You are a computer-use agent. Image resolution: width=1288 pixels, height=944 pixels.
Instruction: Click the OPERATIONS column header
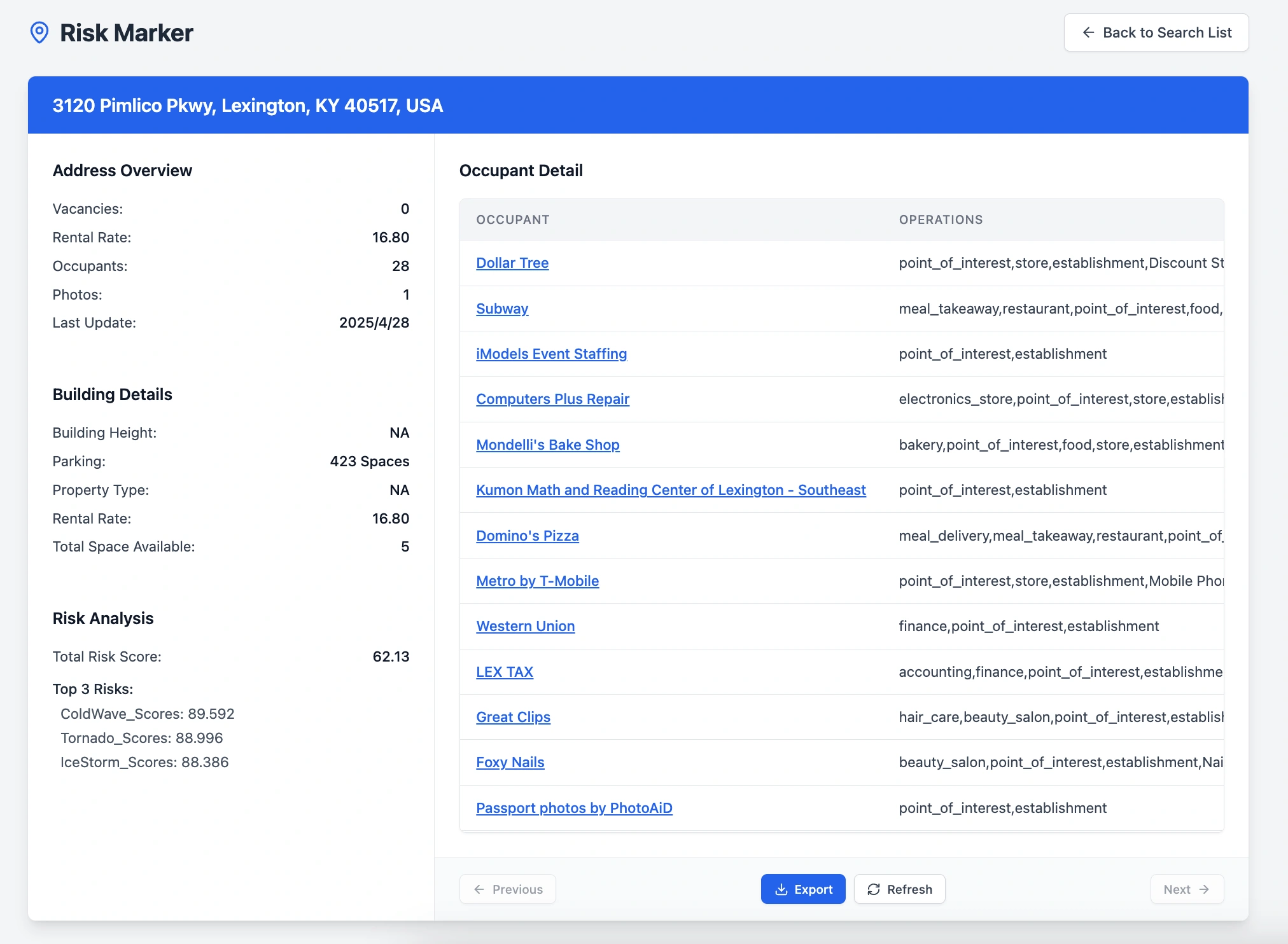941,219
